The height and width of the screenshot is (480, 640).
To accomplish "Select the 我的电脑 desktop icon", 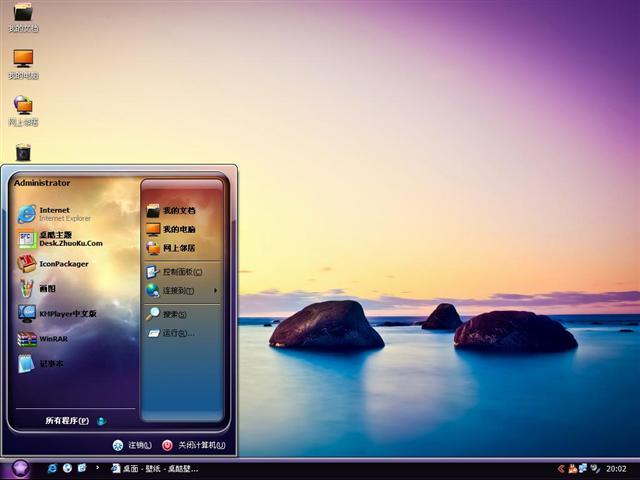I will (x=23, y=61).
